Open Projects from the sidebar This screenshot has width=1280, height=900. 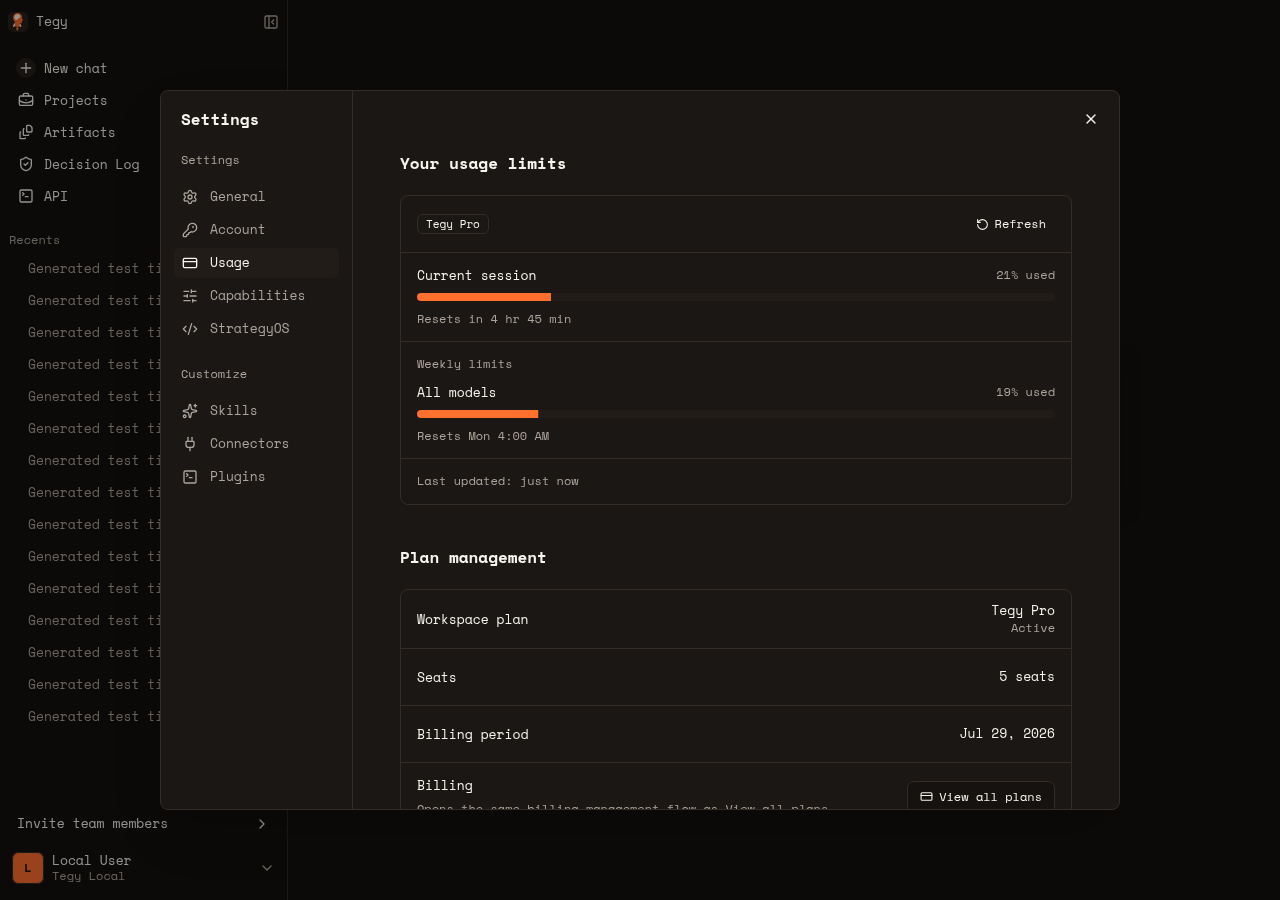[x=75, y=100]
